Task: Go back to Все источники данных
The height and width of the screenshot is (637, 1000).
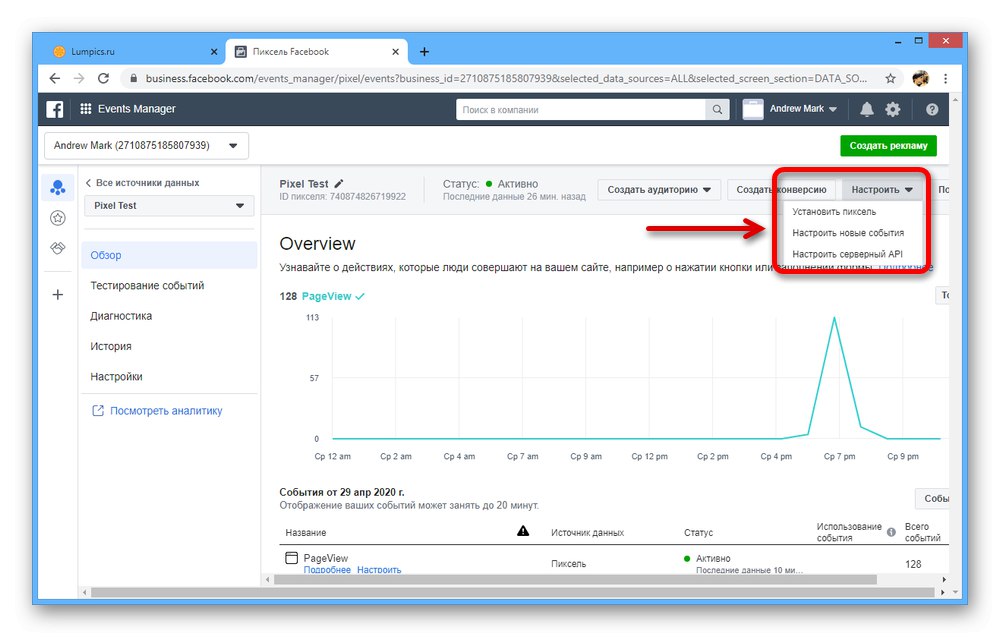Action: [x=142, y=182]
